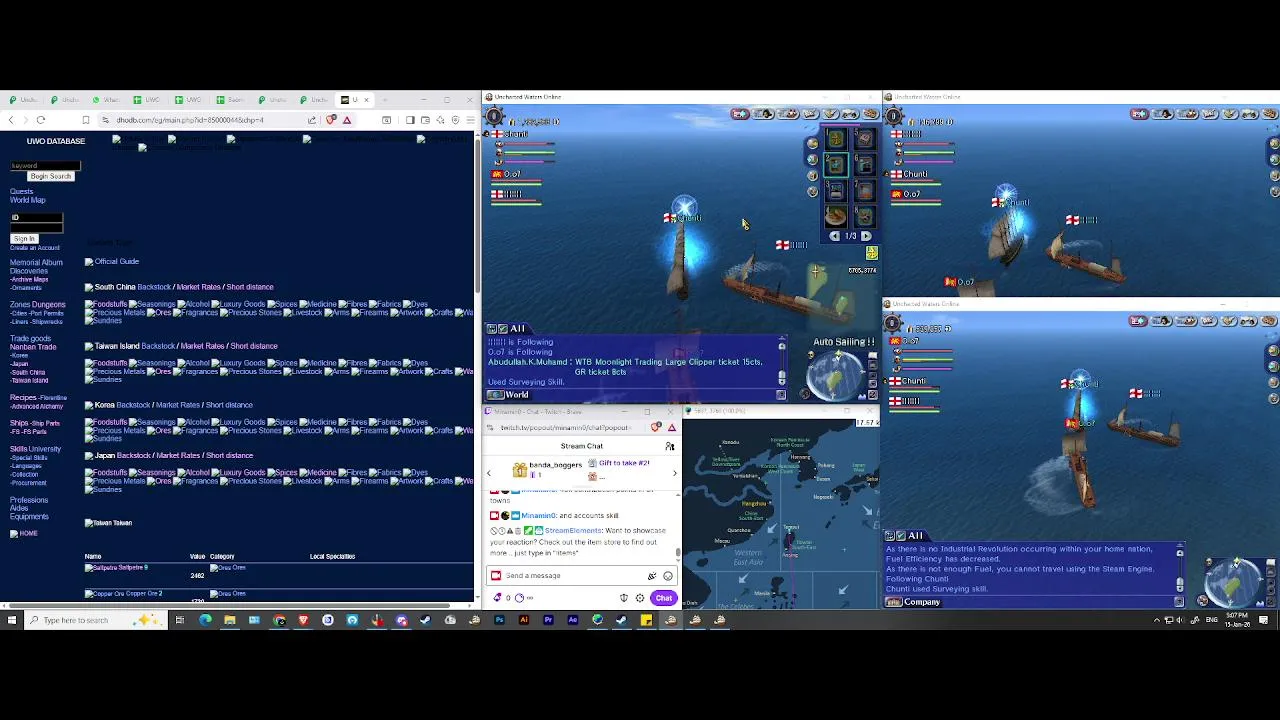Open the Official Guide link
Screen dimensions: 1280x720
(x=116, y=262)
